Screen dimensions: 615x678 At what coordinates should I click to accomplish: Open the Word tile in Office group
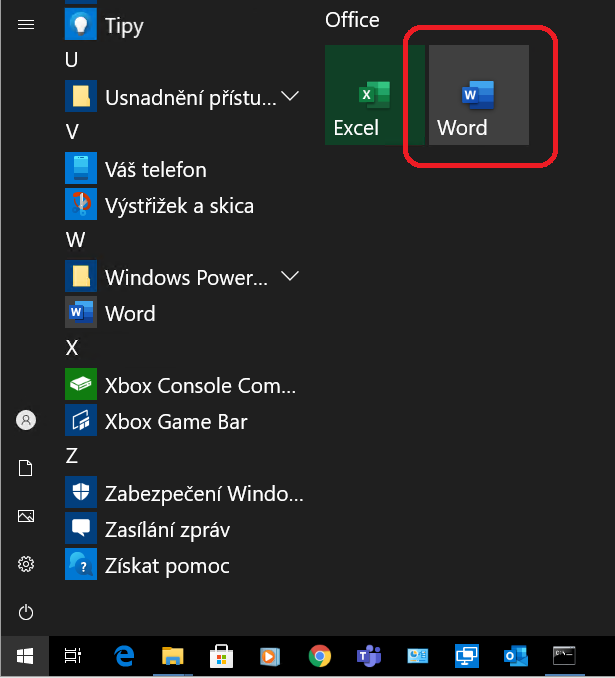[x=479, y=95]
